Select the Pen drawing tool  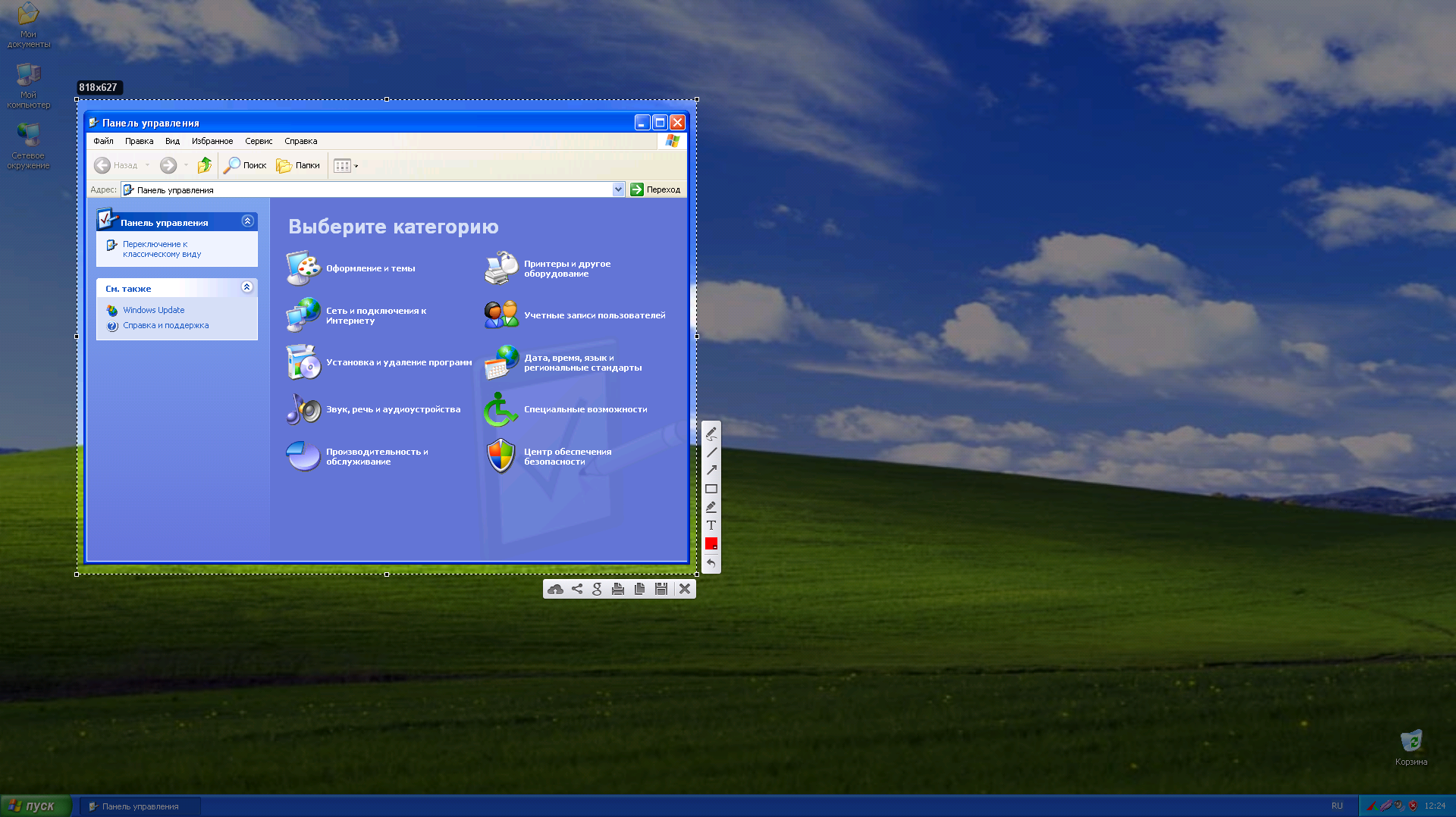[x=711, y=434]
